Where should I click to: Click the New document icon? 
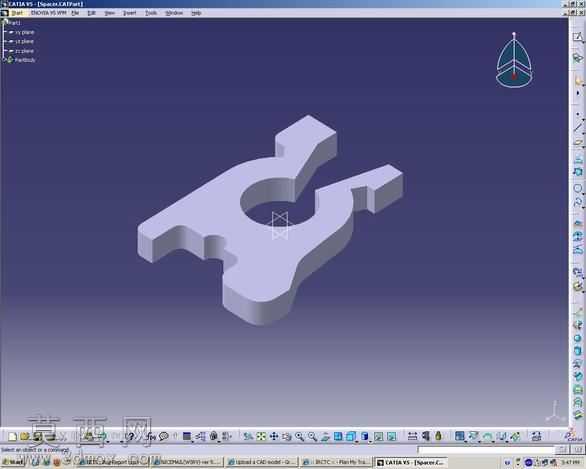pyautogui.click(x=12, y=436)
